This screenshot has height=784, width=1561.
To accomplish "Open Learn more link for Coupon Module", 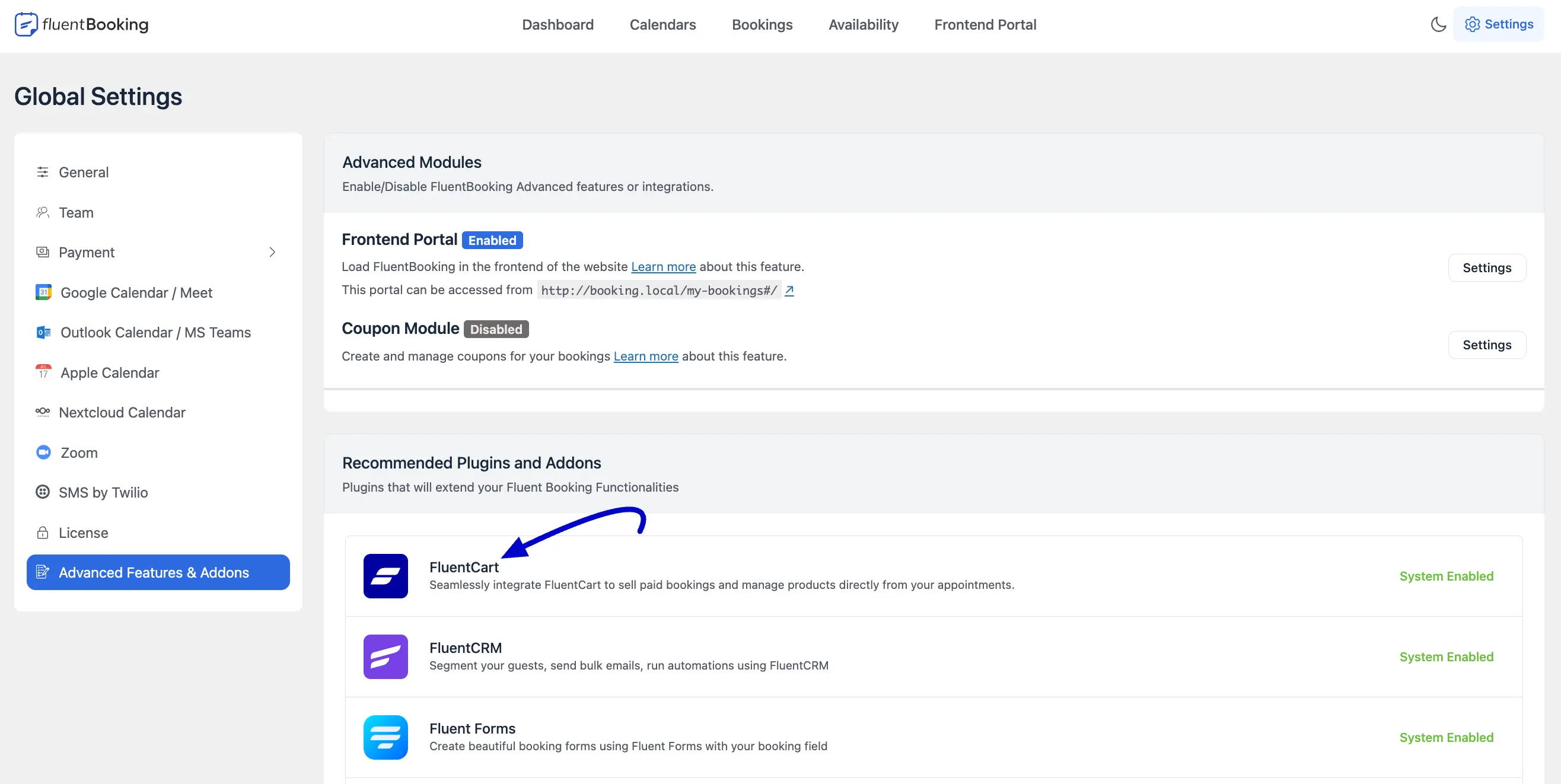I will pyautogui.click(x=645, y=356).
